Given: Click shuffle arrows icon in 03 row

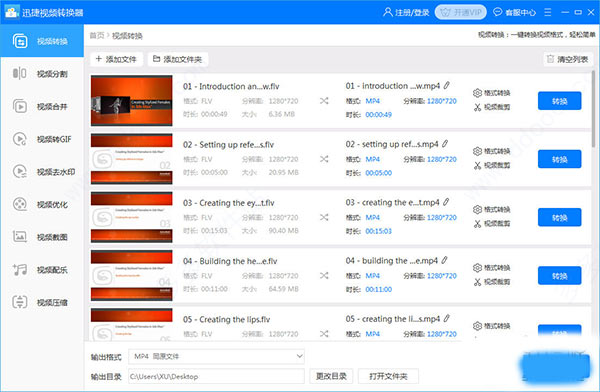Looking at the screenshot, I should pos(324,217).
